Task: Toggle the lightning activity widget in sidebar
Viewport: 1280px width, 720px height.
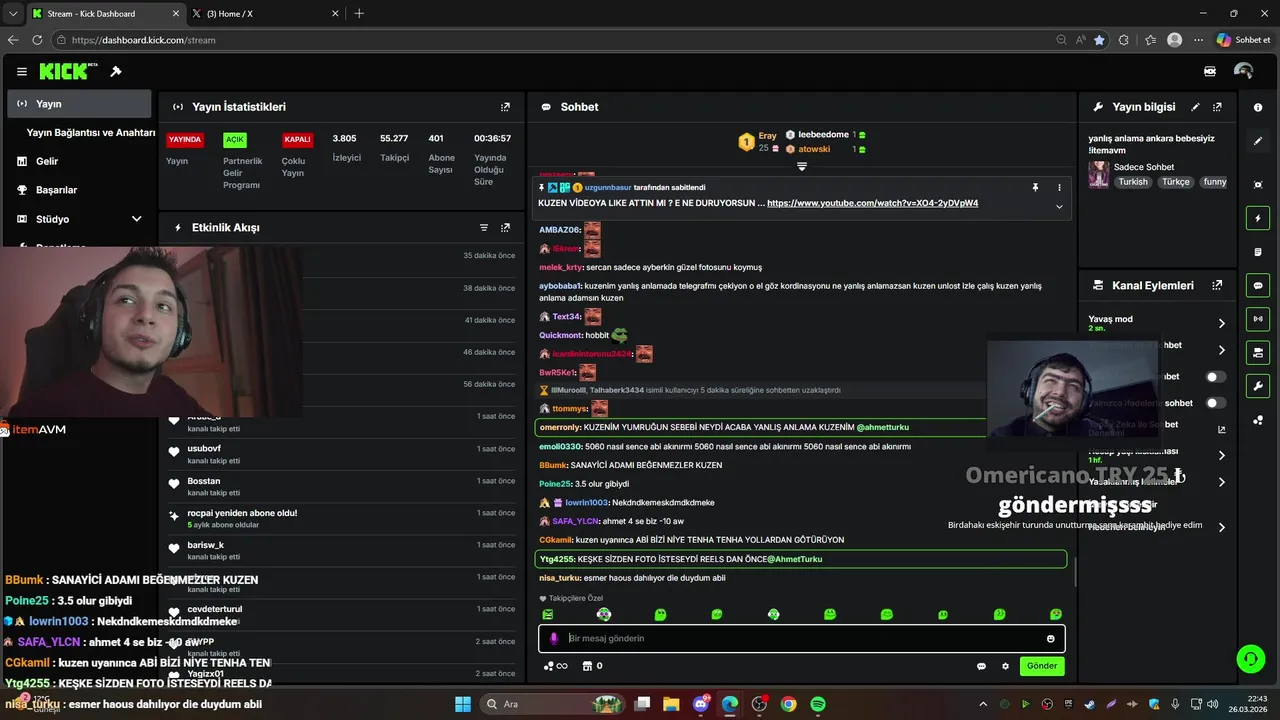Action: pyautogui.click(x=1258, y=218)
